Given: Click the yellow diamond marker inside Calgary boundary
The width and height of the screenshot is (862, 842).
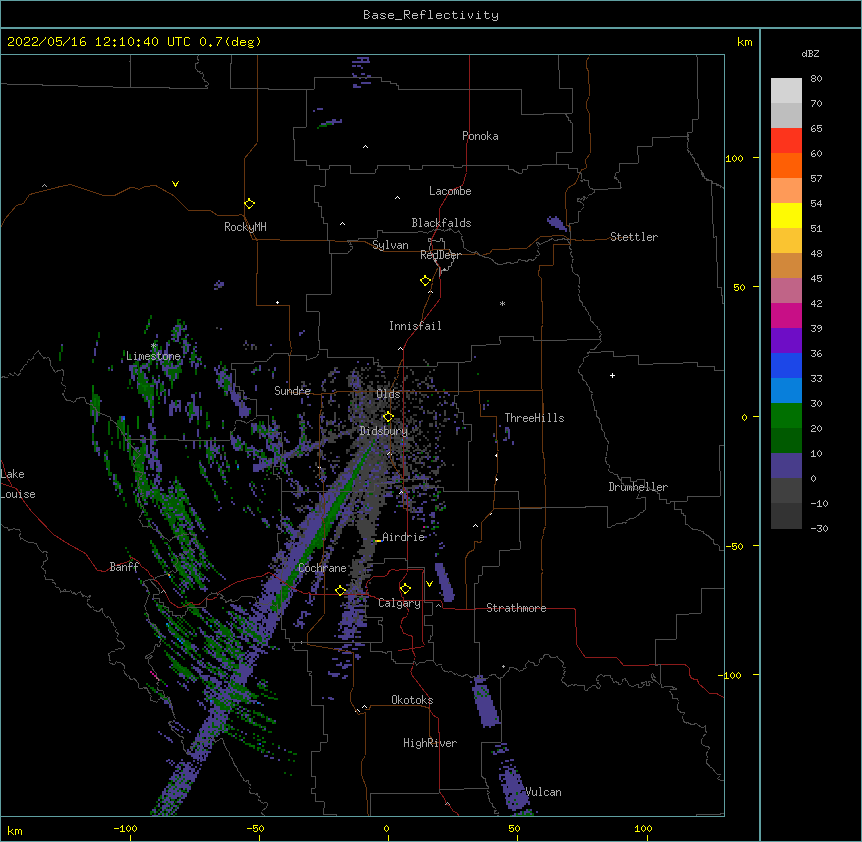Looking at the screenshot, I should pos(405,589).
